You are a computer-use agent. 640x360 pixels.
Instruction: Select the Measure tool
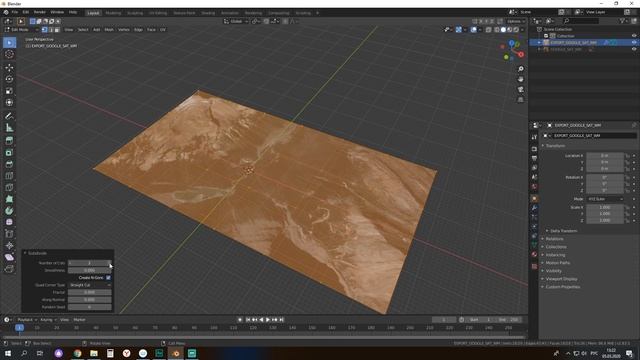pos(9,128)
